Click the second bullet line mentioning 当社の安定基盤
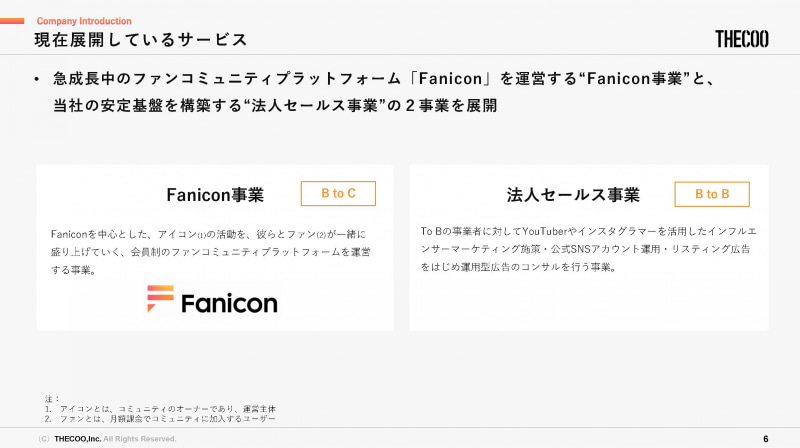Viewport: 800px width, 448px height. (x=275, y=104)
